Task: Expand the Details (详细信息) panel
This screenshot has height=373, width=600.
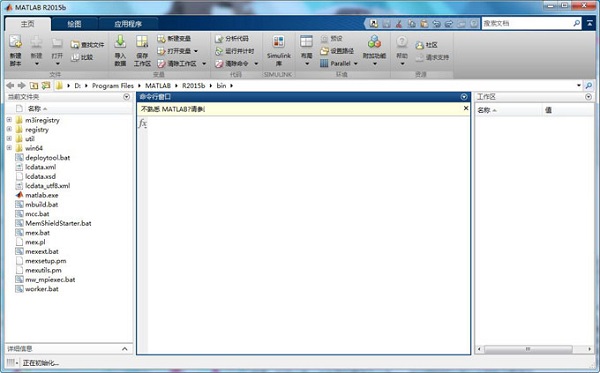Action: [x=125, y=349]
